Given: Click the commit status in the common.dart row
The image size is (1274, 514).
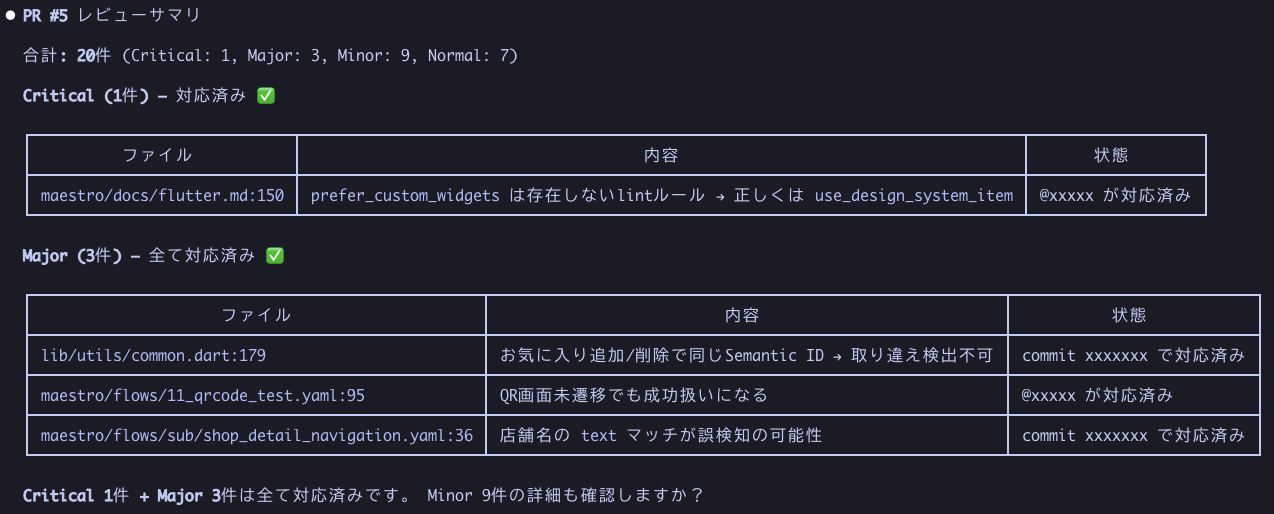Looking at the screenshot, I should (1133, 355).
